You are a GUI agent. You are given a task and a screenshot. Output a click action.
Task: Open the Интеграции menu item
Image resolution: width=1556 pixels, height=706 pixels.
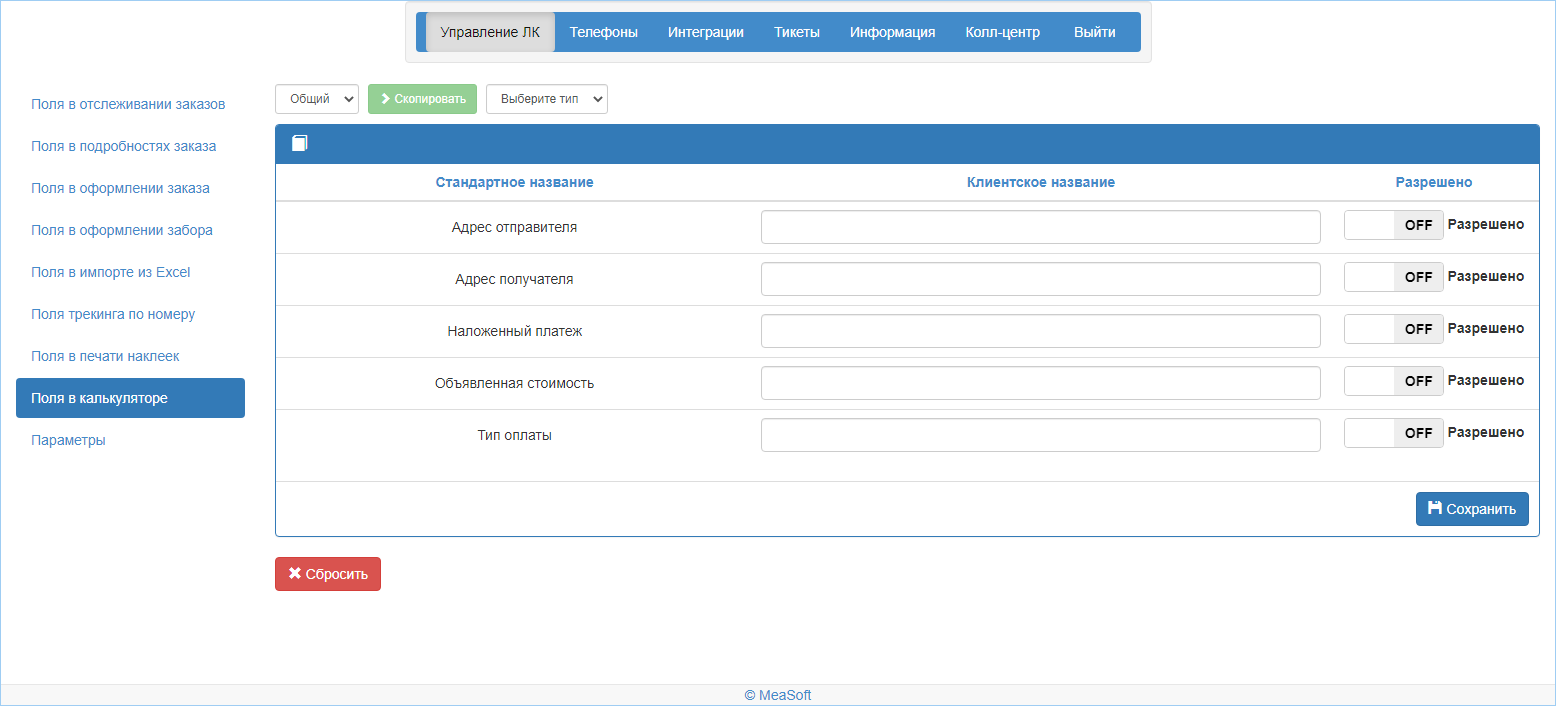pyautogui.click(x=706, y=32)
